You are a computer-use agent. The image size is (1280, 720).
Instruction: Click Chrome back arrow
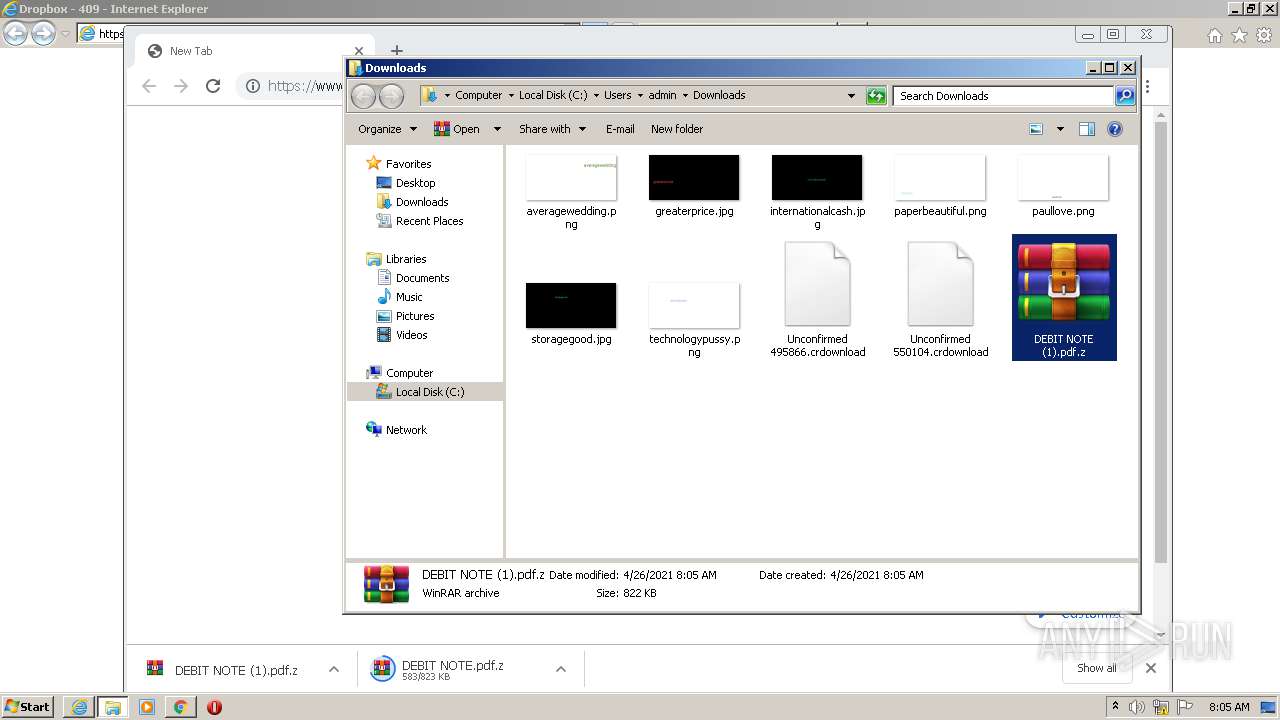point(149,86)
